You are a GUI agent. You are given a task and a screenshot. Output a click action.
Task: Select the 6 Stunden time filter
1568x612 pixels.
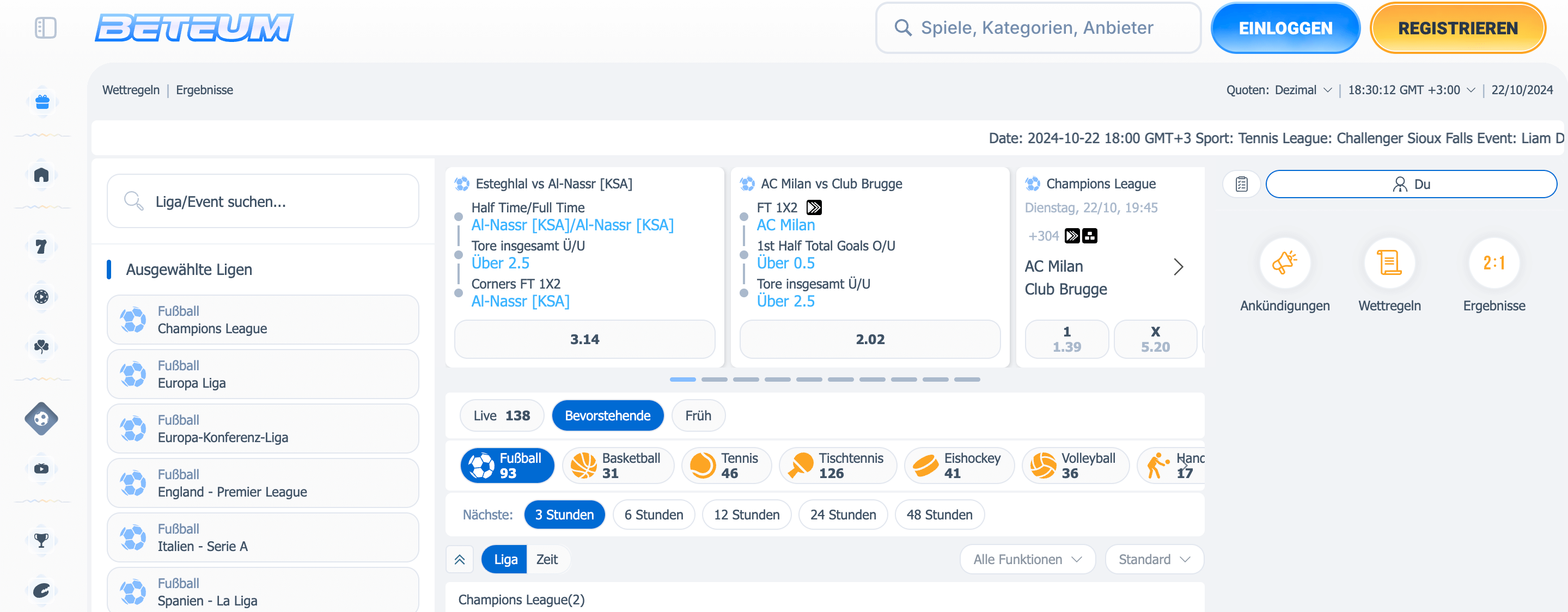click(x=653, y=515)
